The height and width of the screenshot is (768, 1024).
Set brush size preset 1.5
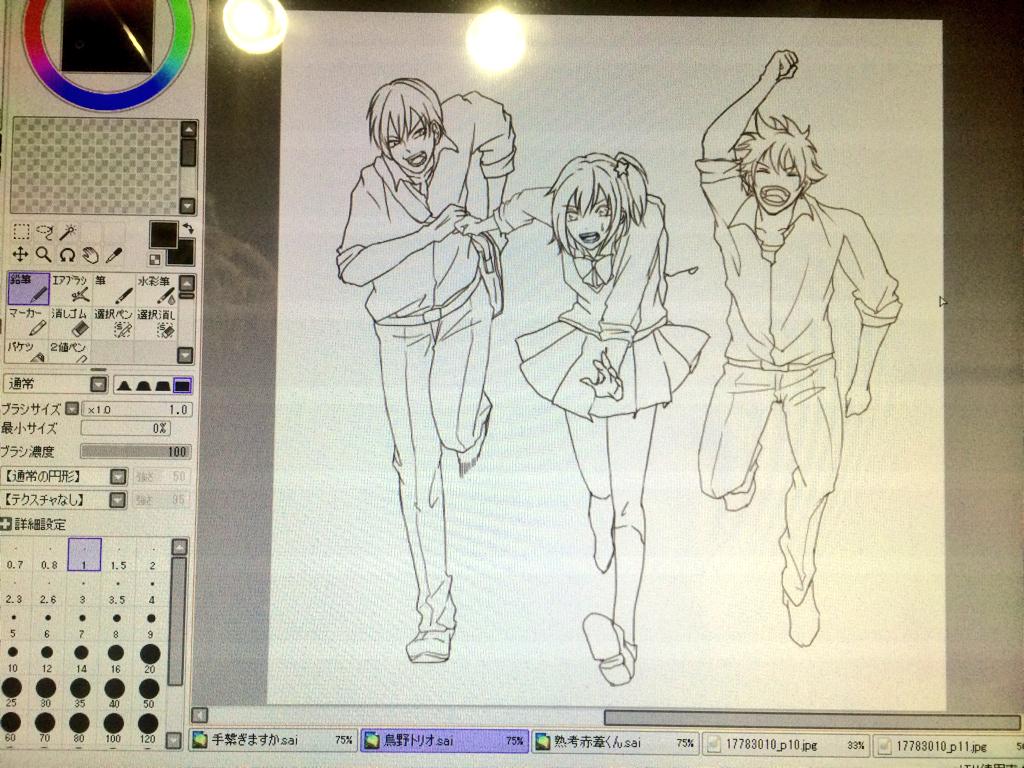pyautogui.click(x=118, y=556)
